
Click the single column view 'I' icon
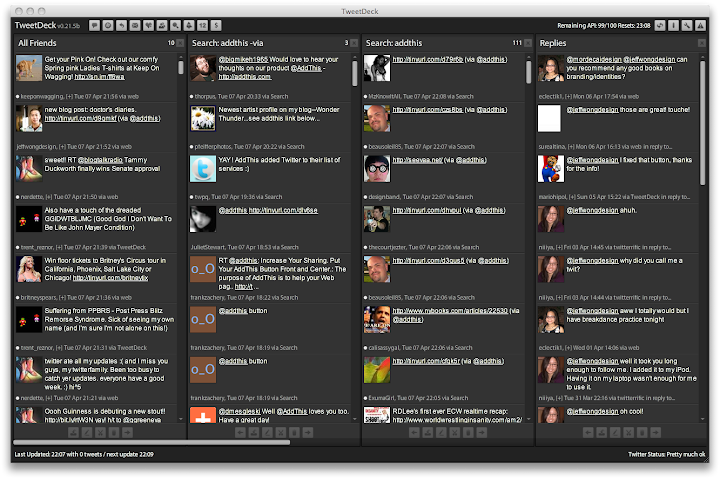pos(673,26)
